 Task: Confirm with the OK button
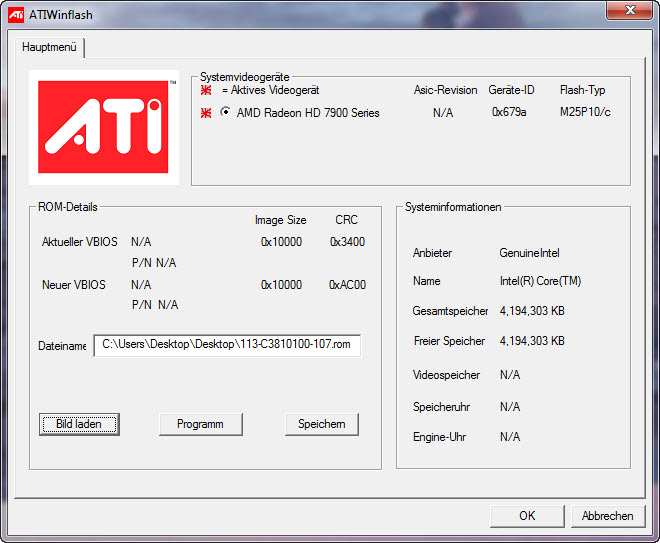pos(527,516)
